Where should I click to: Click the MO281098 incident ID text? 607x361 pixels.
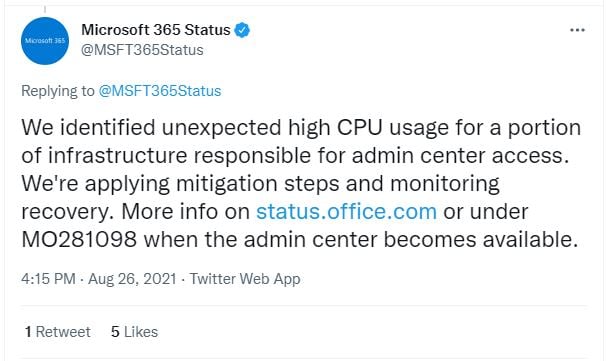(79, 240)
